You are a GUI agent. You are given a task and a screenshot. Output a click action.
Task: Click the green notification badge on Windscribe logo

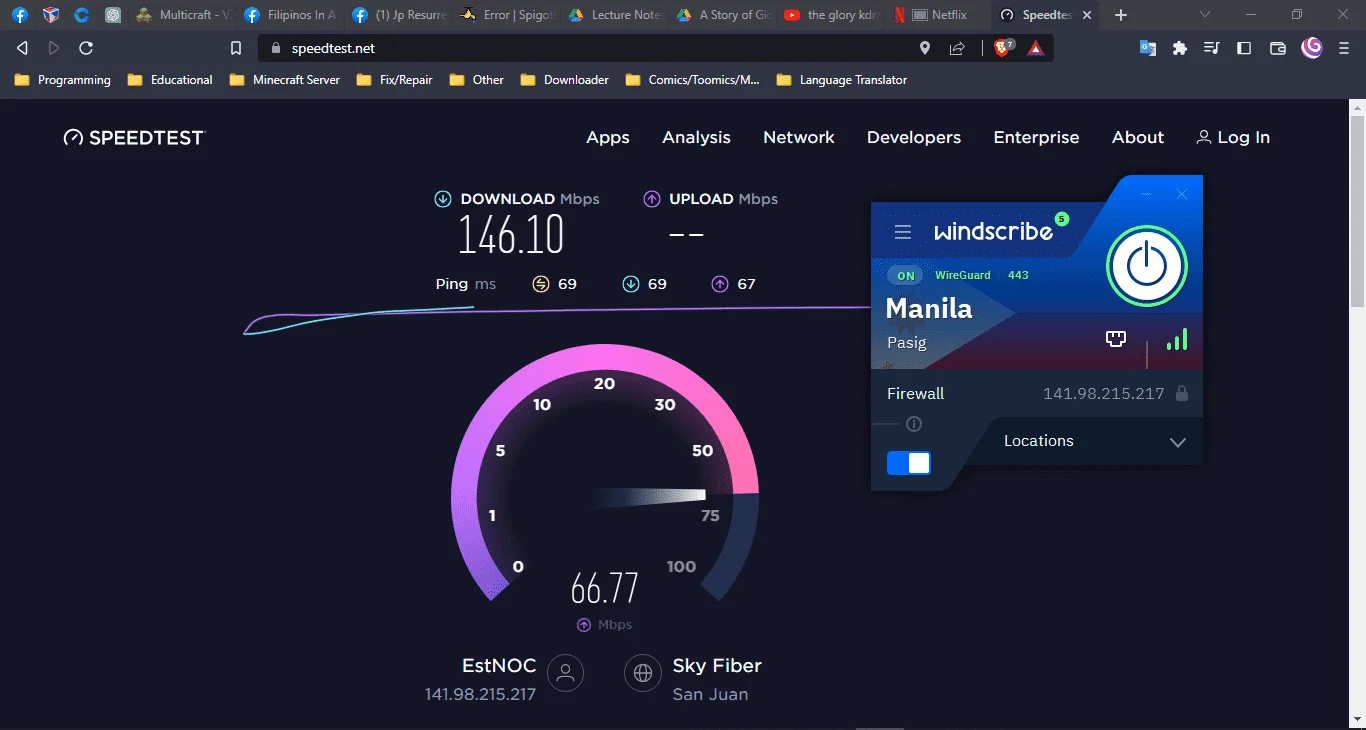click(x=1061, y=219)
